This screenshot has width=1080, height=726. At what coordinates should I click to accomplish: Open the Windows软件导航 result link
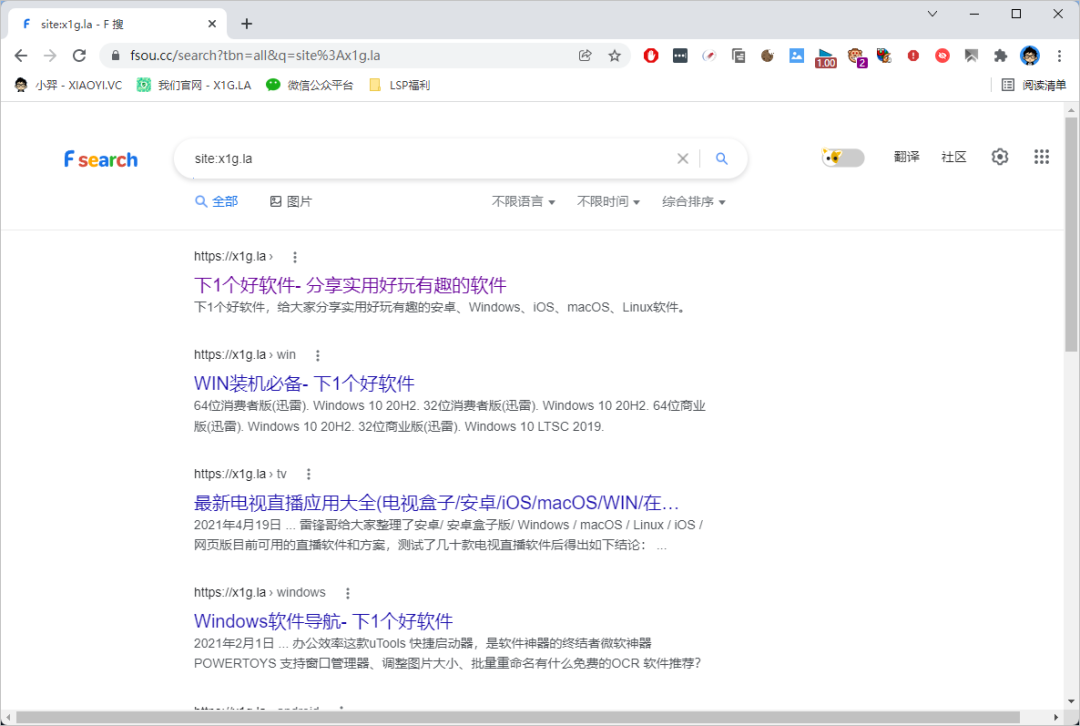click(323, 621)
